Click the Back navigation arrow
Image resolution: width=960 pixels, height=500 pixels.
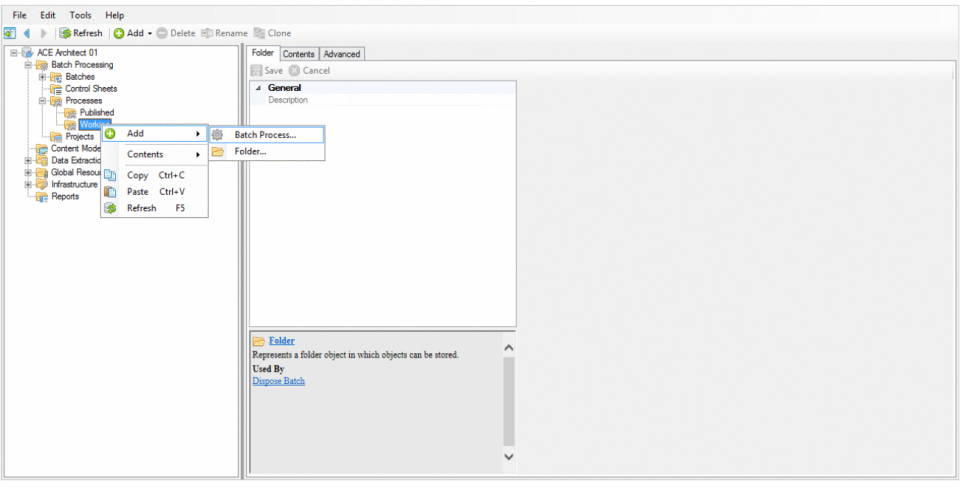tap(26, 33)
